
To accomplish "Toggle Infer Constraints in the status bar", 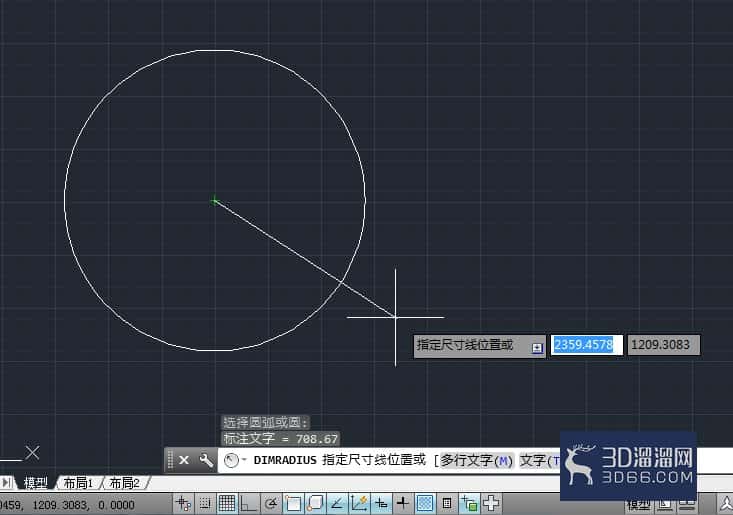I will click(183, 503).
